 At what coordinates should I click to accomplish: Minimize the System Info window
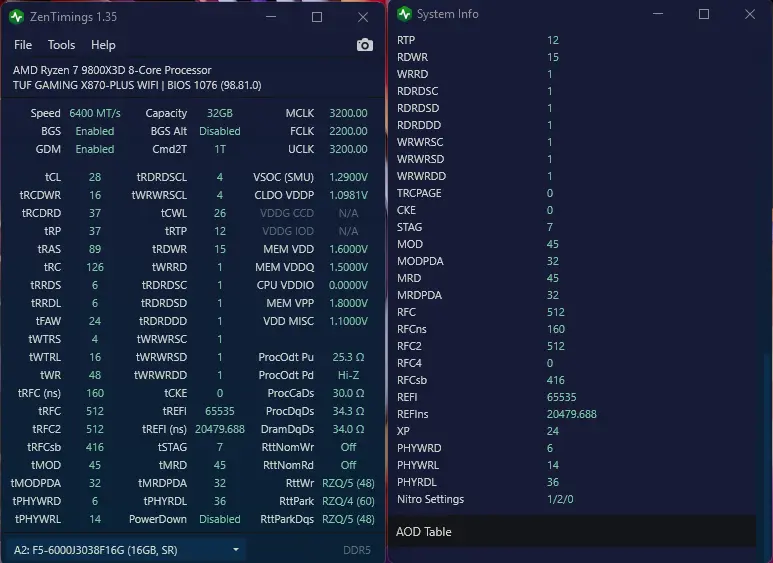[x=658, y=14]
